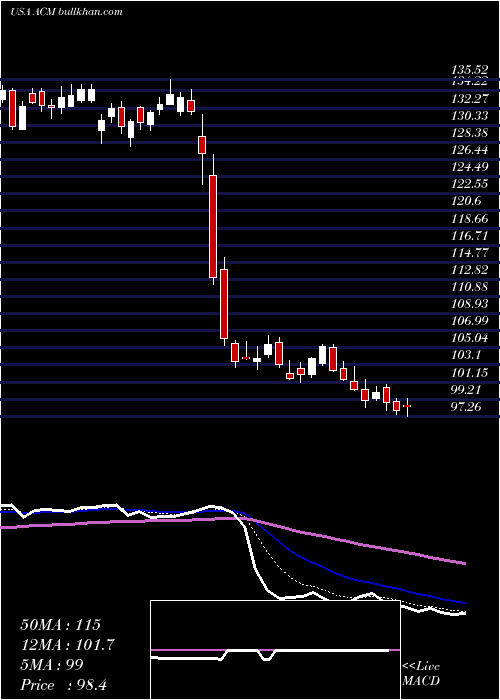This screenshot has height=700, width=500.
Task: Click the 126.44 price level label
Action: pos(469,150)
